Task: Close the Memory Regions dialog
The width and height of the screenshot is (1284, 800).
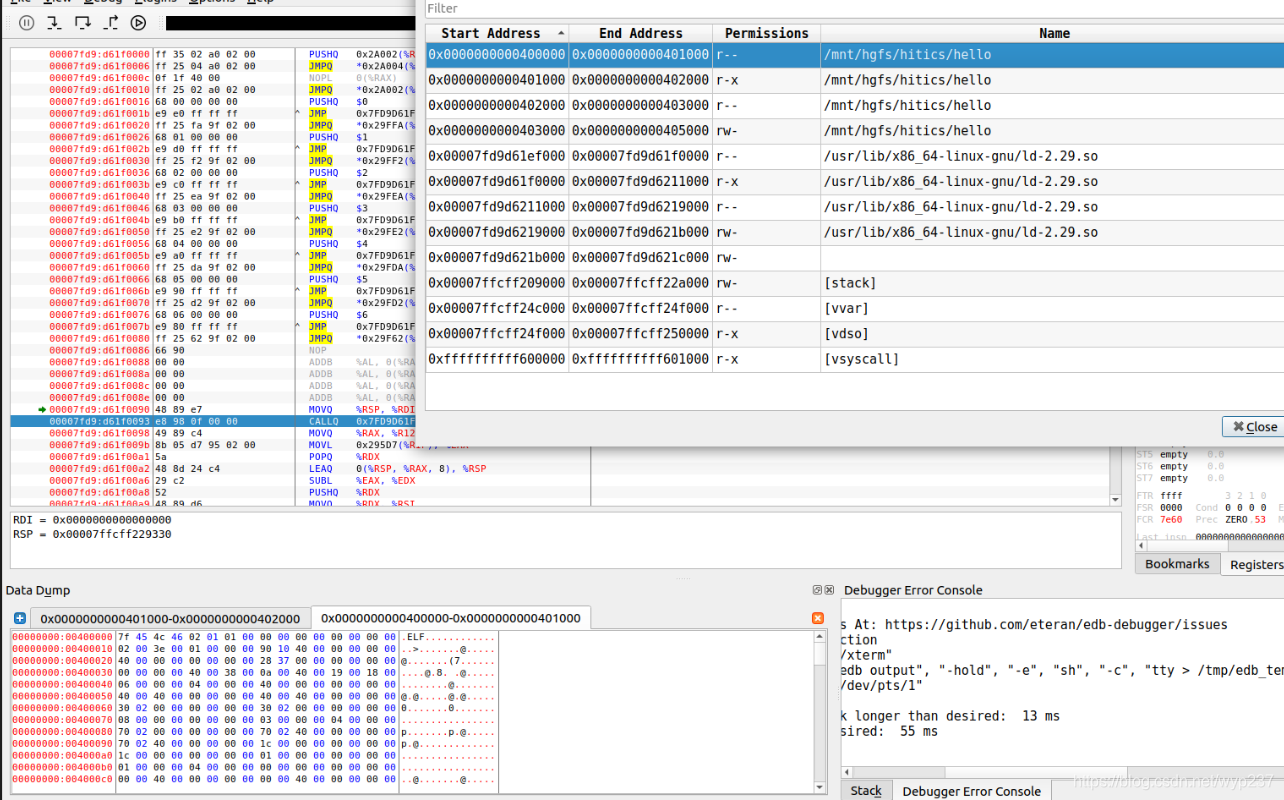Action: tap(1253, 427)
